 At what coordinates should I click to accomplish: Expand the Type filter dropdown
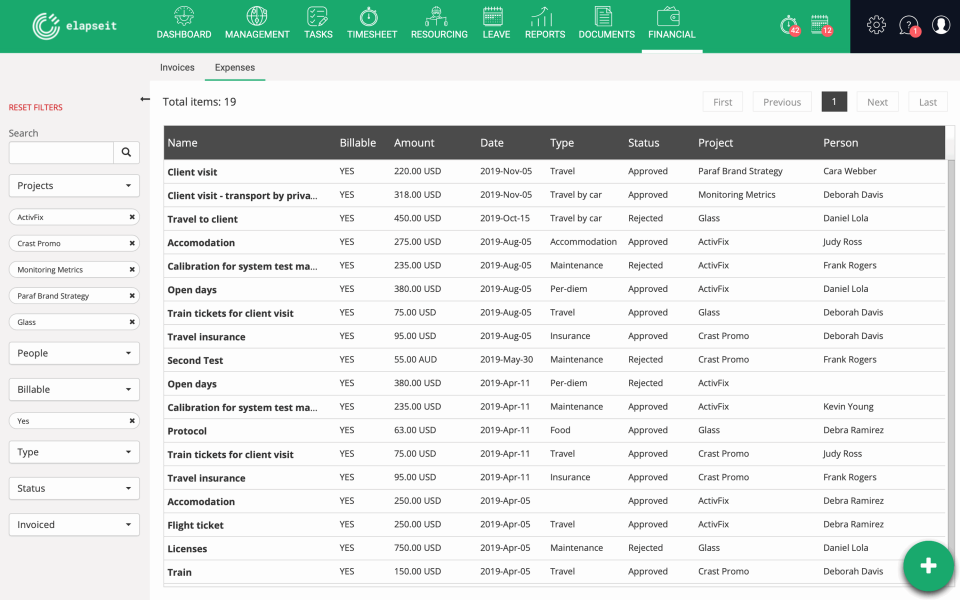point(74,452)
